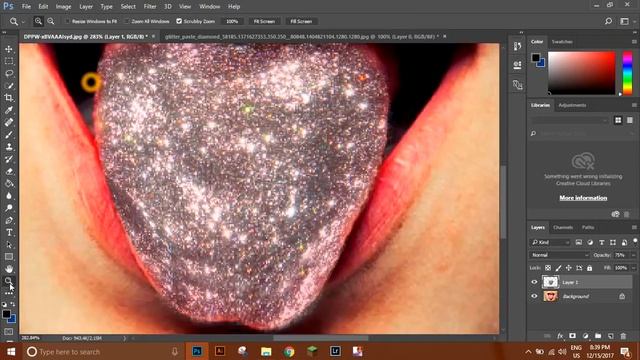Image resolution: width=640 pixels, height=360 pixels.
Task: Switch to the glitter_paste_diamond document tab
Action: coord(302,36)
